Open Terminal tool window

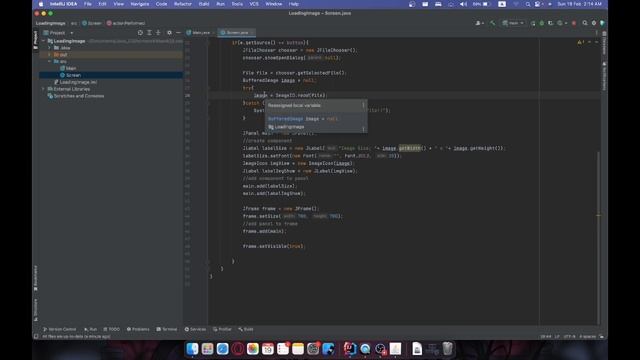tap(167, 329)
